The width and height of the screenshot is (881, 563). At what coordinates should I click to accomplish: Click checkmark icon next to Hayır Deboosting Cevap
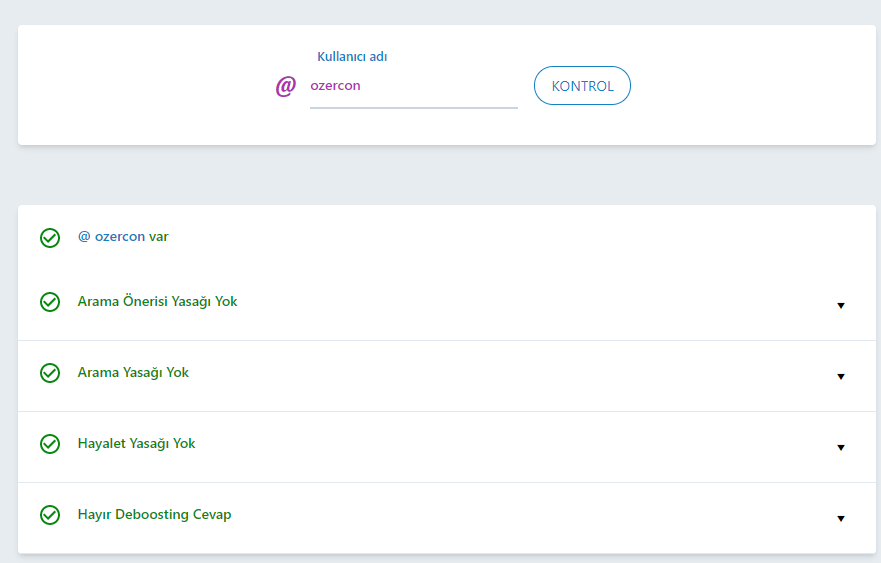click(50, 515)
